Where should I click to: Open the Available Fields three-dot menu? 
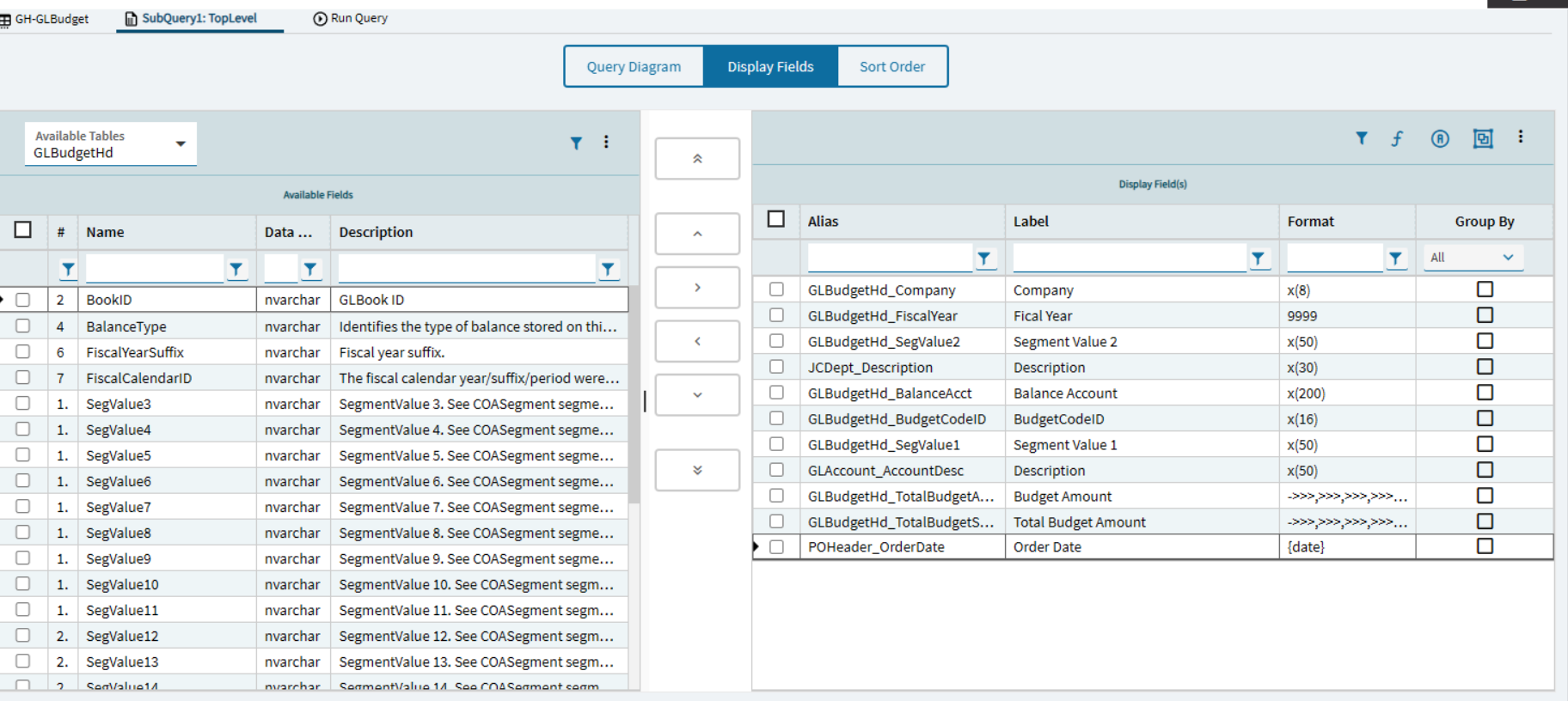[606, 143]
